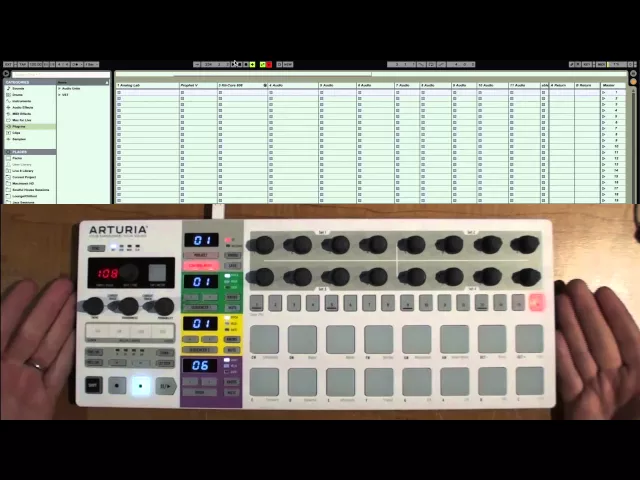Click the Punch-Out switch icon

click(x=441, y=64)
